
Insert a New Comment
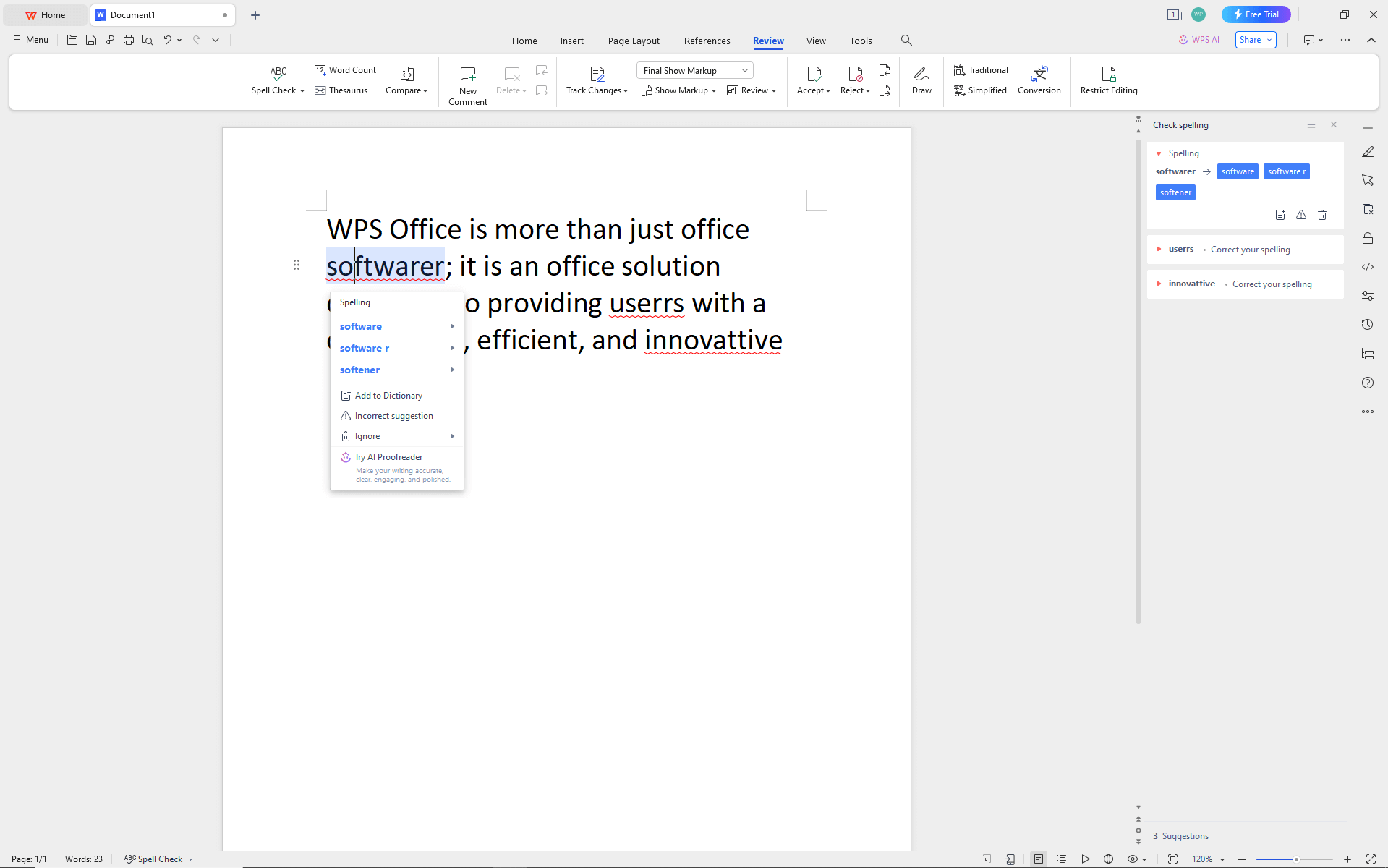467,82
